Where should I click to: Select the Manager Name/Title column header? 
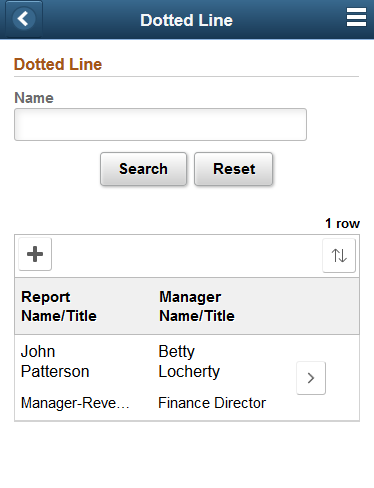197,306
